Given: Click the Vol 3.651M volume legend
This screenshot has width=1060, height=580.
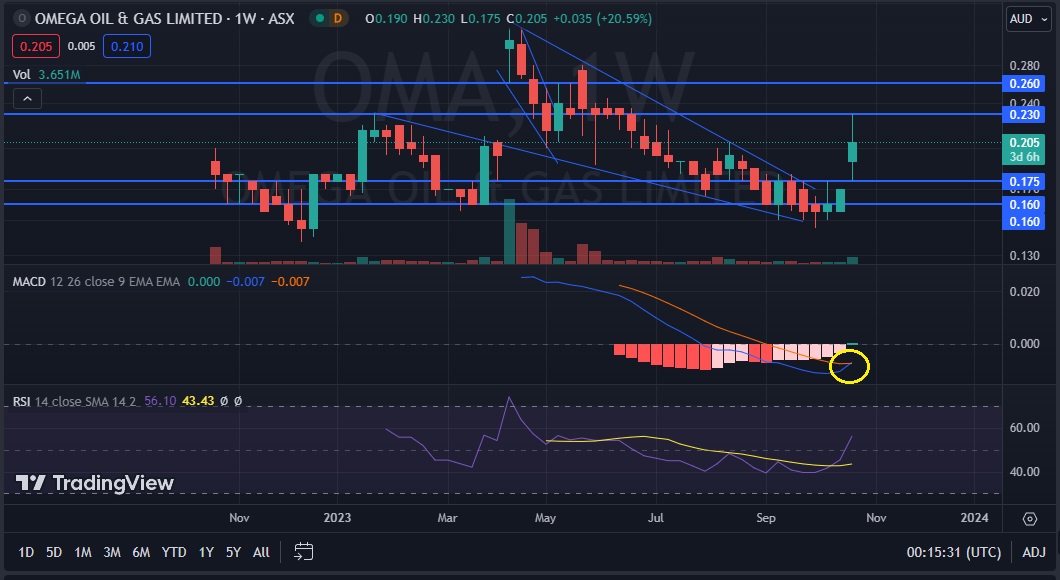Looking at the screenshot, I should coord(46,74).
